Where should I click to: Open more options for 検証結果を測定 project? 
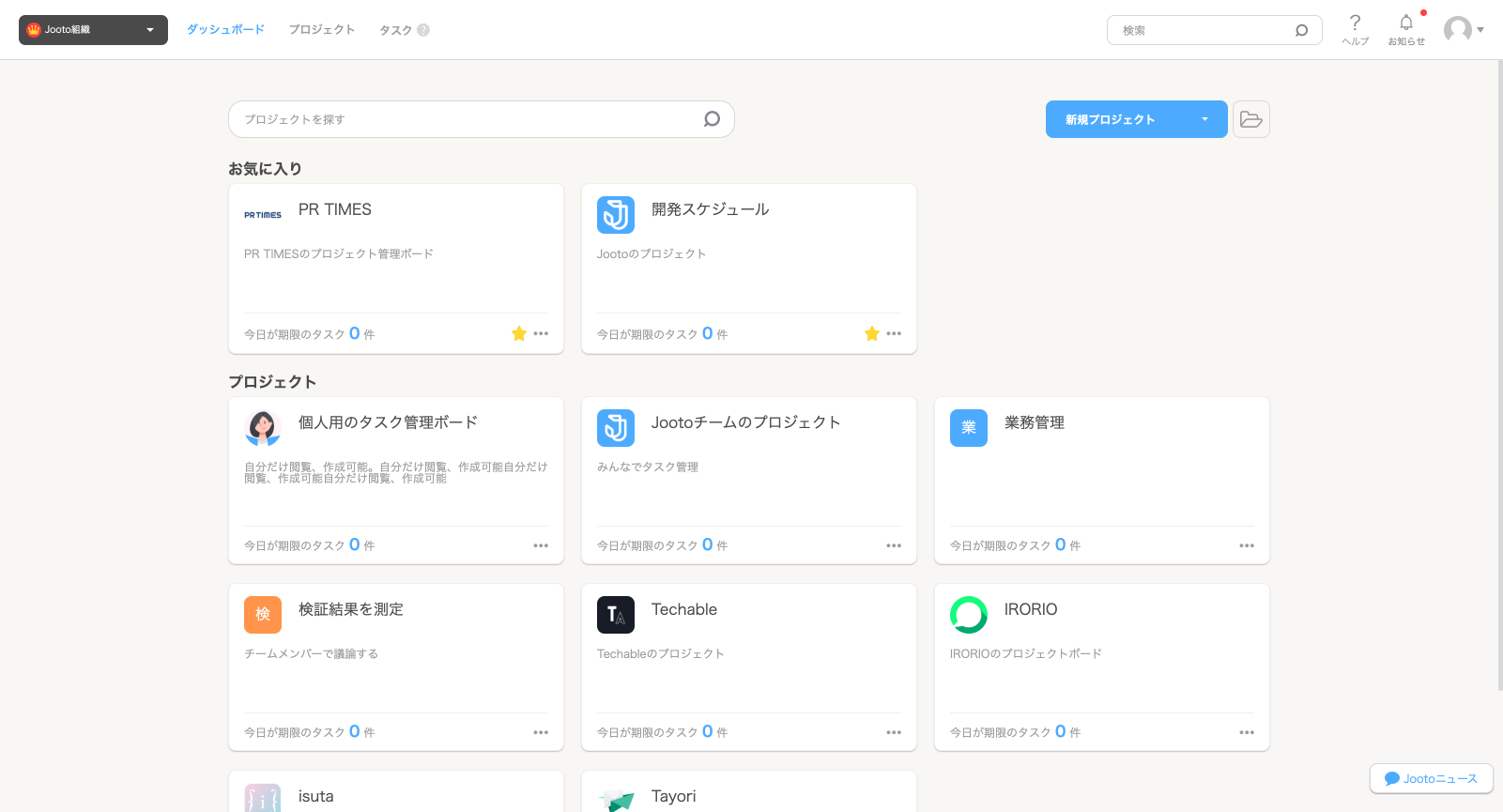(540, 732)
